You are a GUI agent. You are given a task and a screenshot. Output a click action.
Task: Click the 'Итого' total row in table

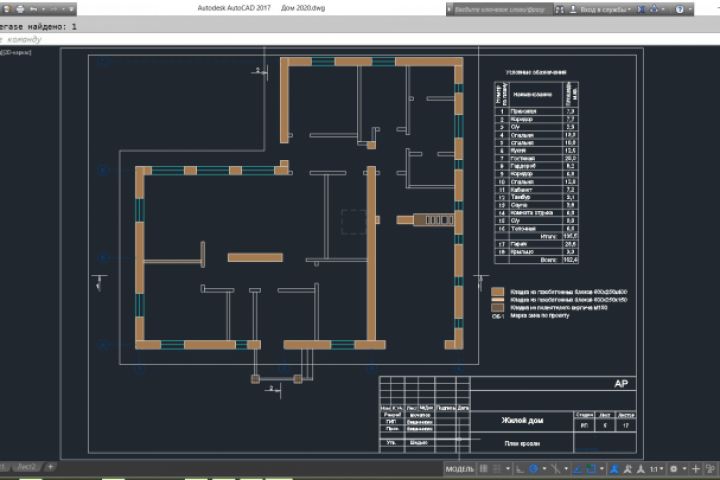[536, 236]
